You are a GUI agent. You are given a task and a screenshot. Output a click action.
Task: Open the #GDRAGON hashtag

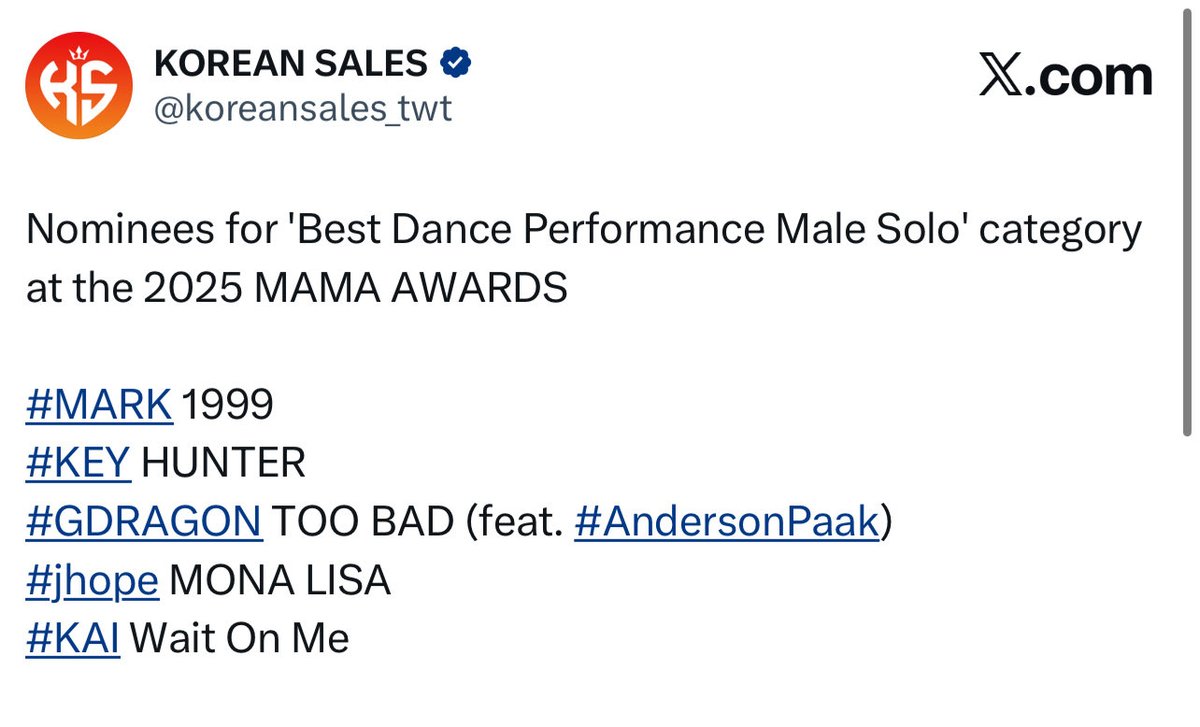pyautogui.click(x=144, y=521)
